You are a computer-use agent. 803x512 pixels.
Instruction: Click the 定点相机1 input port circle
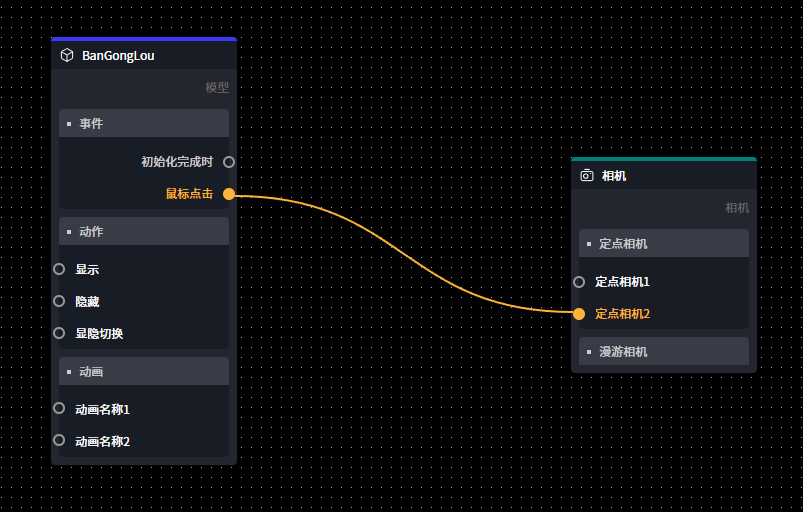(579, 282)
